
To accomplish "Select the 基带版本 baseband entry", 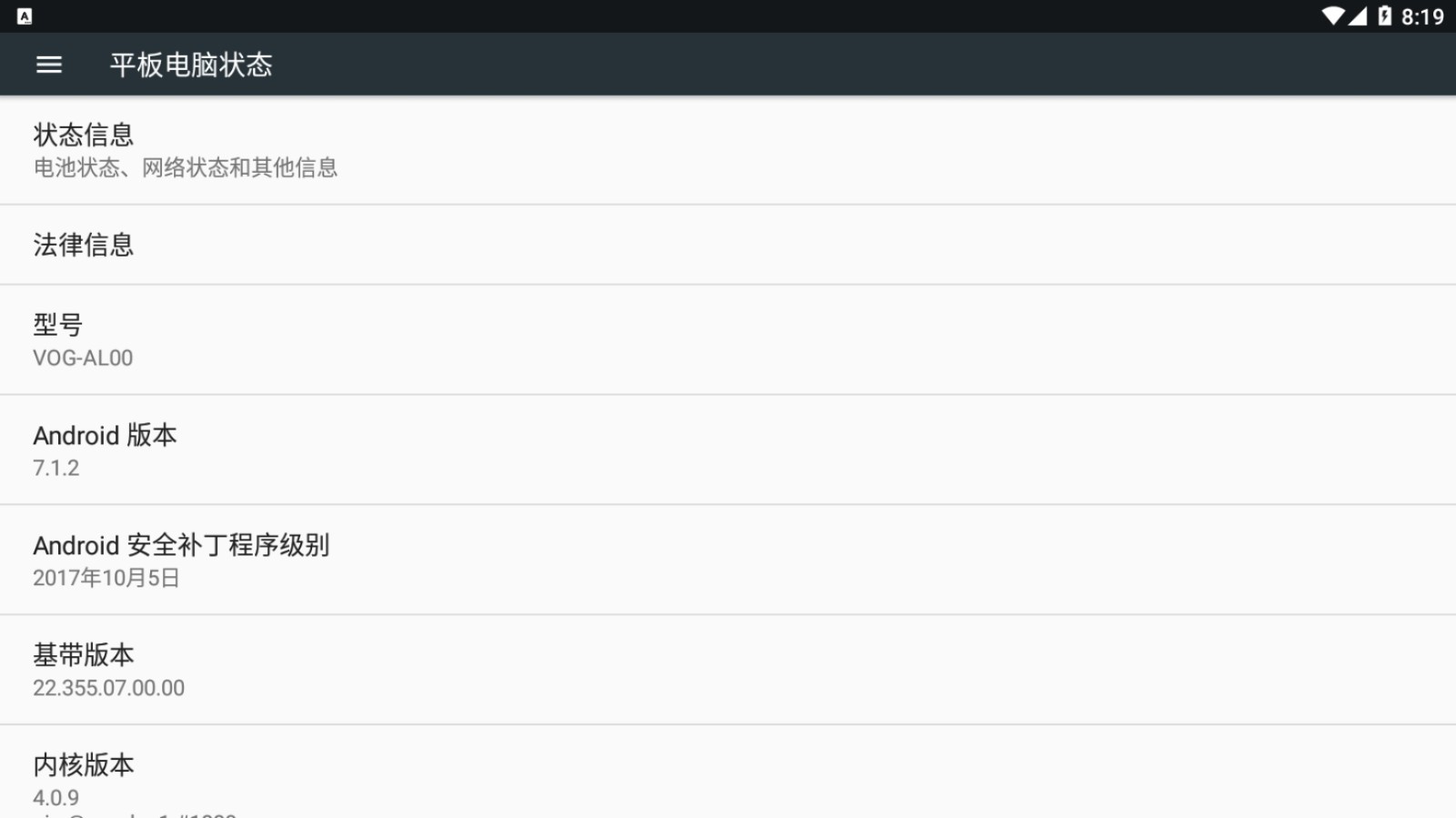I will point(728,671).
